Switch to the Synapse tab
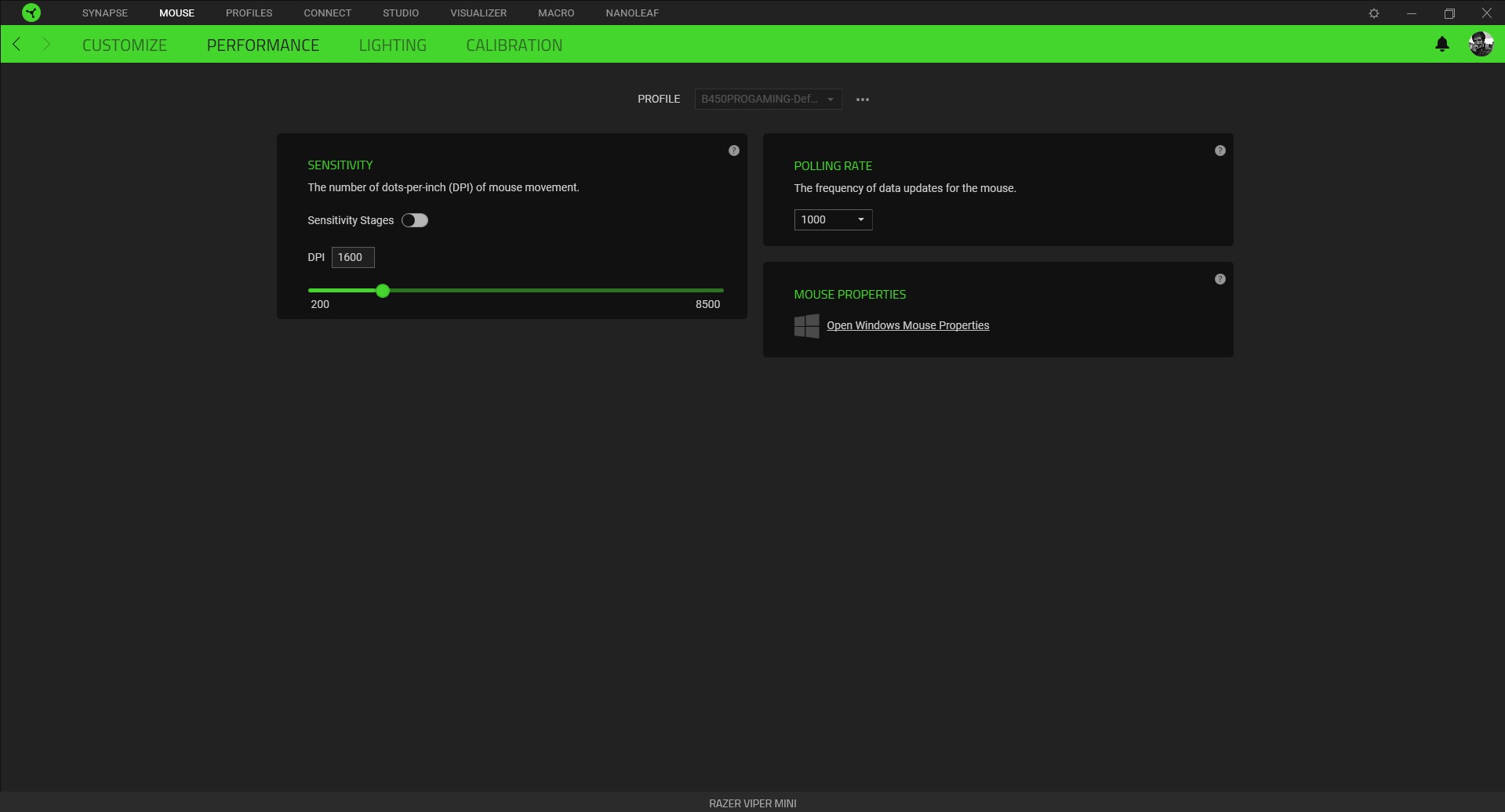 (105, 13)
